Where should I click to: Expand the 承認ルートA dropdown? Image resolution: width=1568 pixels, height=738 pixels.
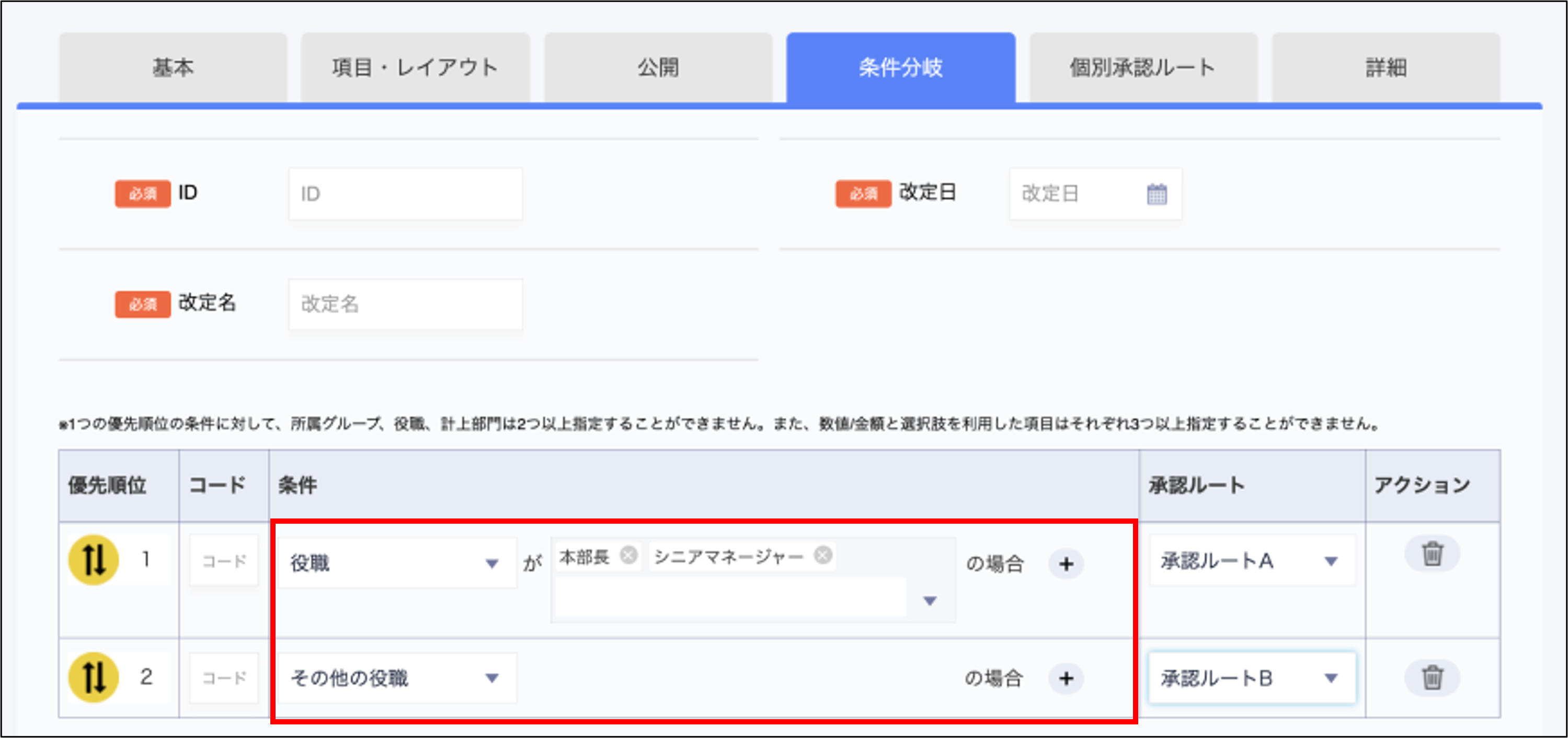coord(1252,560)
